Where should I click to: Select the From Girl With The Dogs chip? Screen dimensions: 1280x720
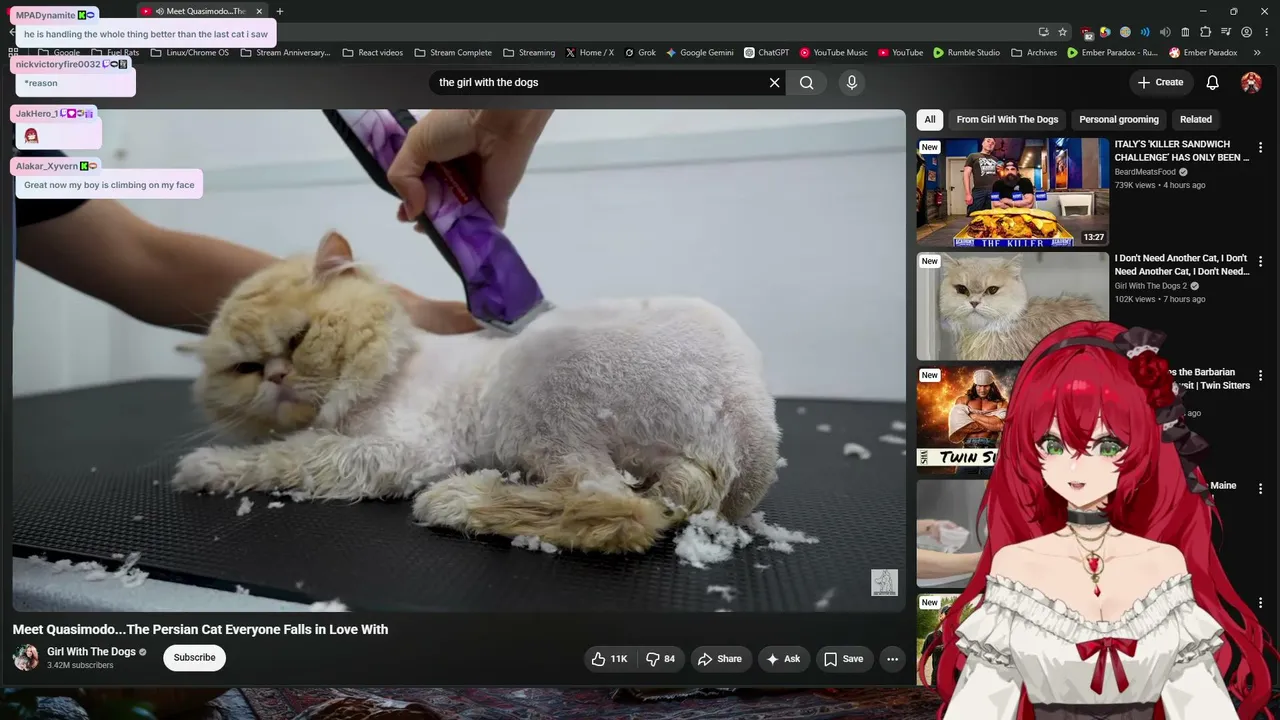[x=1007, y=120]
